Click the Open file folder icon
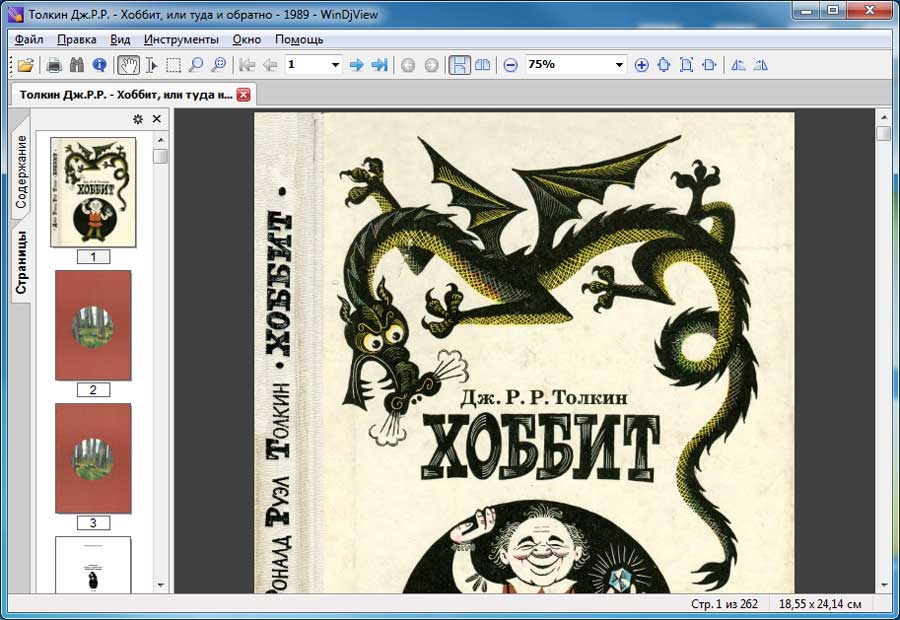Screen dimensions: 900x620 pos(25,65)
